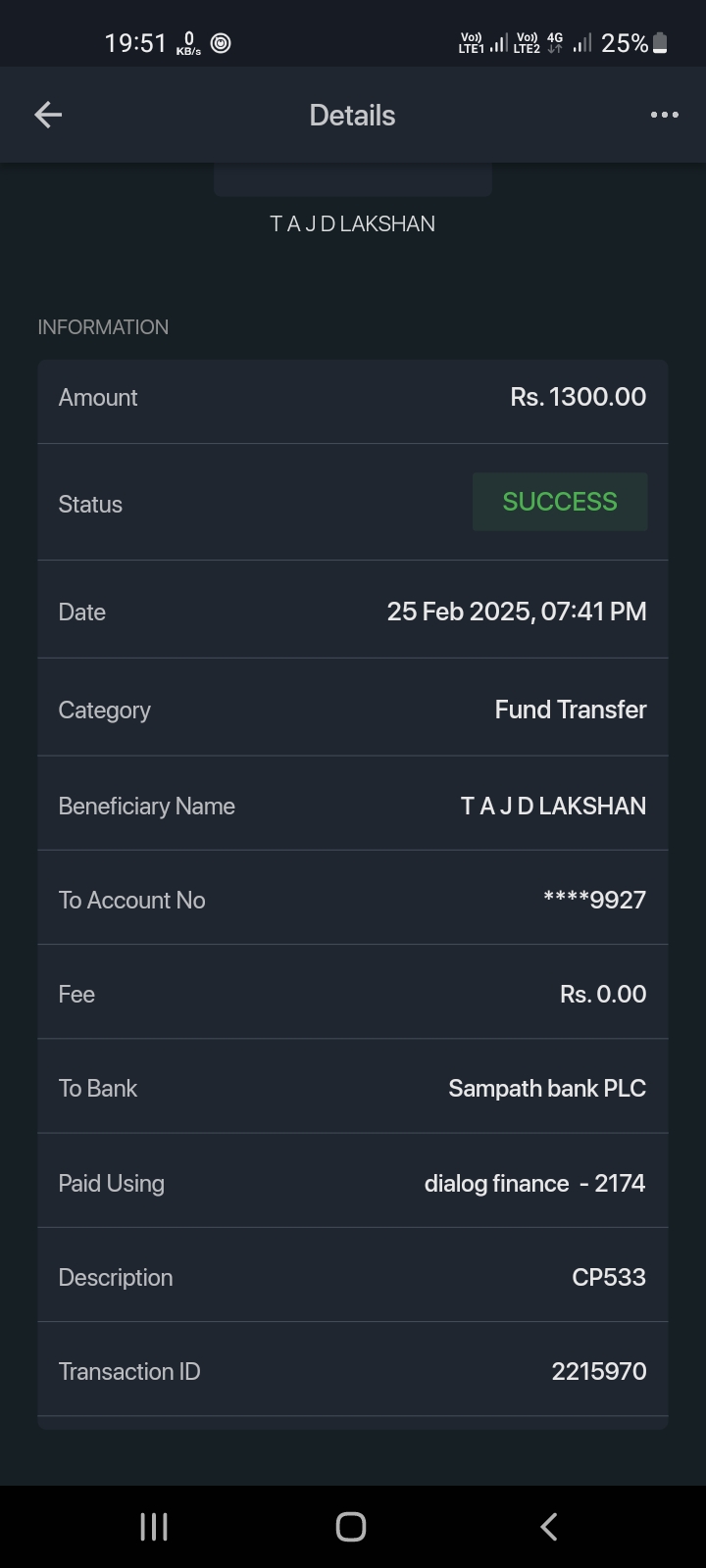706x1568 pixels.
Task: Tap the back arrow in header
Action: 48,116
